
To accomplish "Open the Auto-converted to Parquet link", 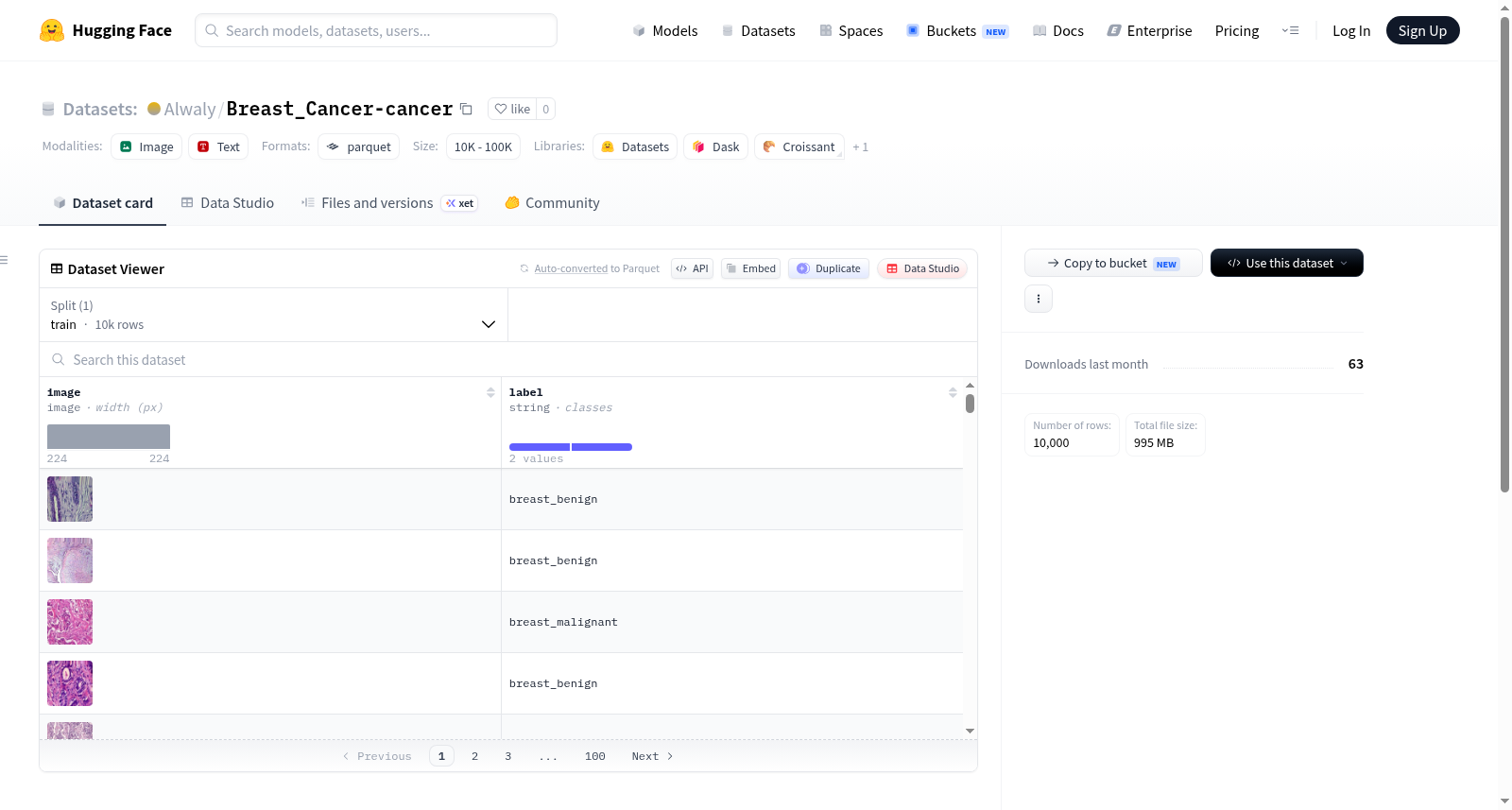I will (596, 268).
